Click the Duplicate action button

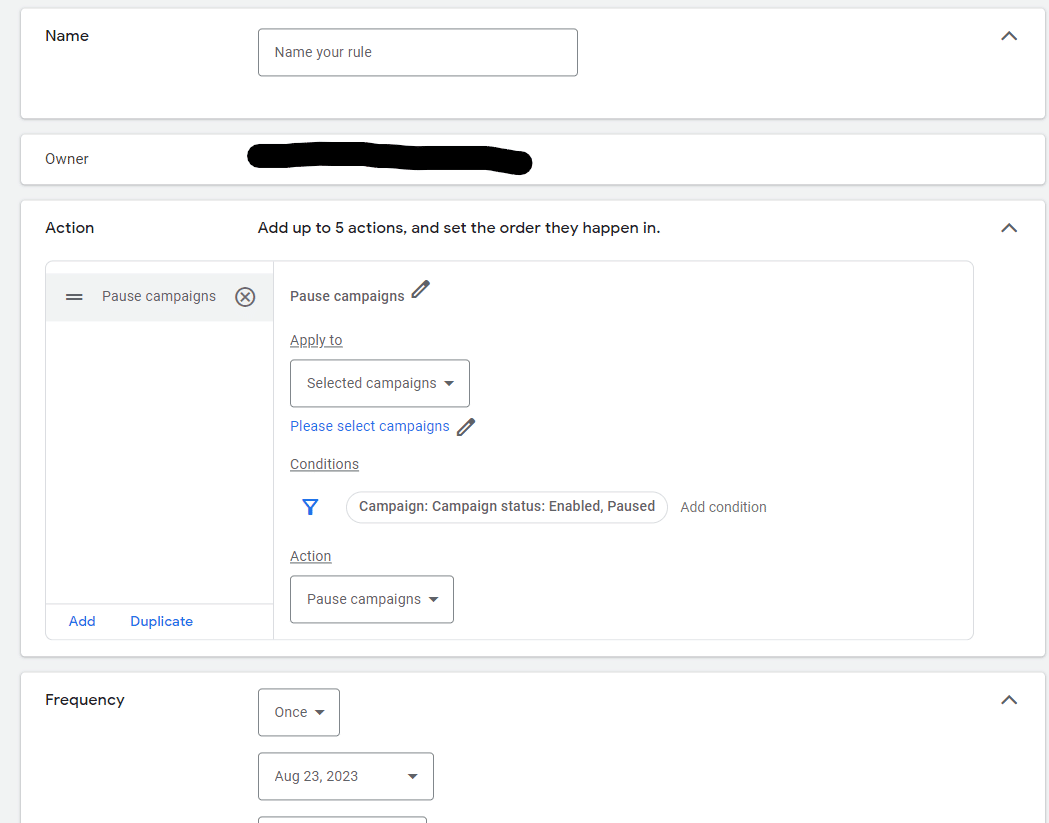click(161, 621)
